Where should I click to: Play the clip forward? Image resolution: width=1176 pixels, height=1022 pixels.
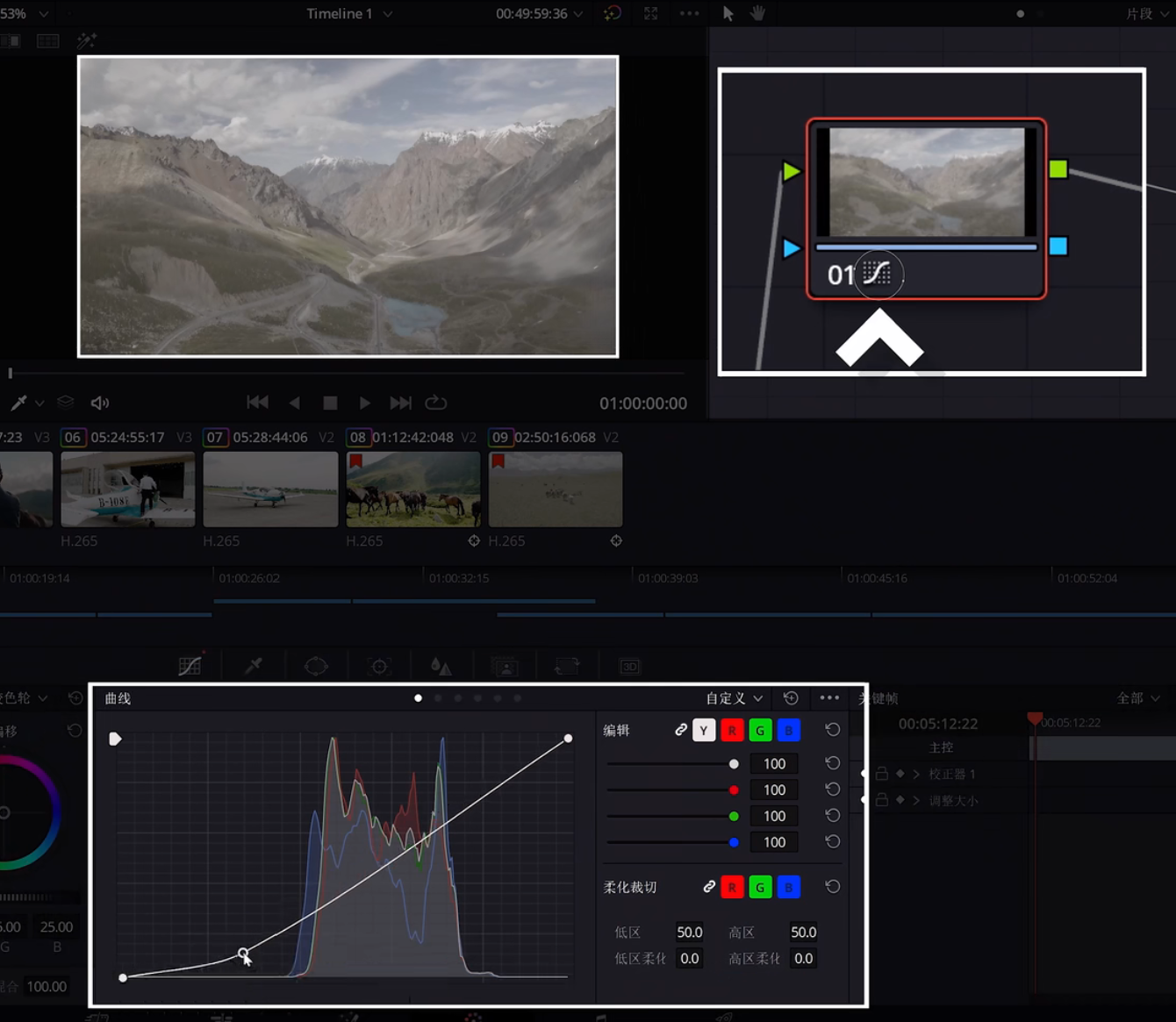[x=365, y=403]
